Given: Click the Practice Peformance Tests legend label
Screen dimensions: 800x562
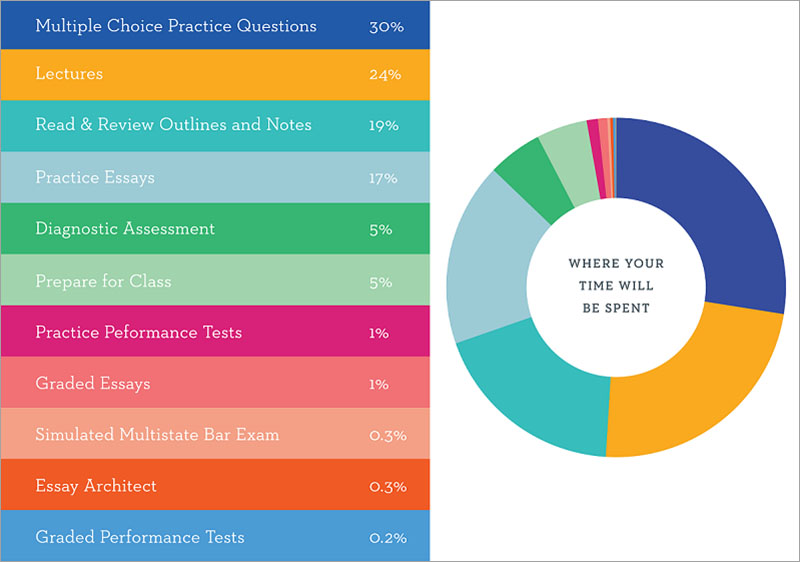Looking at the screenshot, I should (138, 332).
